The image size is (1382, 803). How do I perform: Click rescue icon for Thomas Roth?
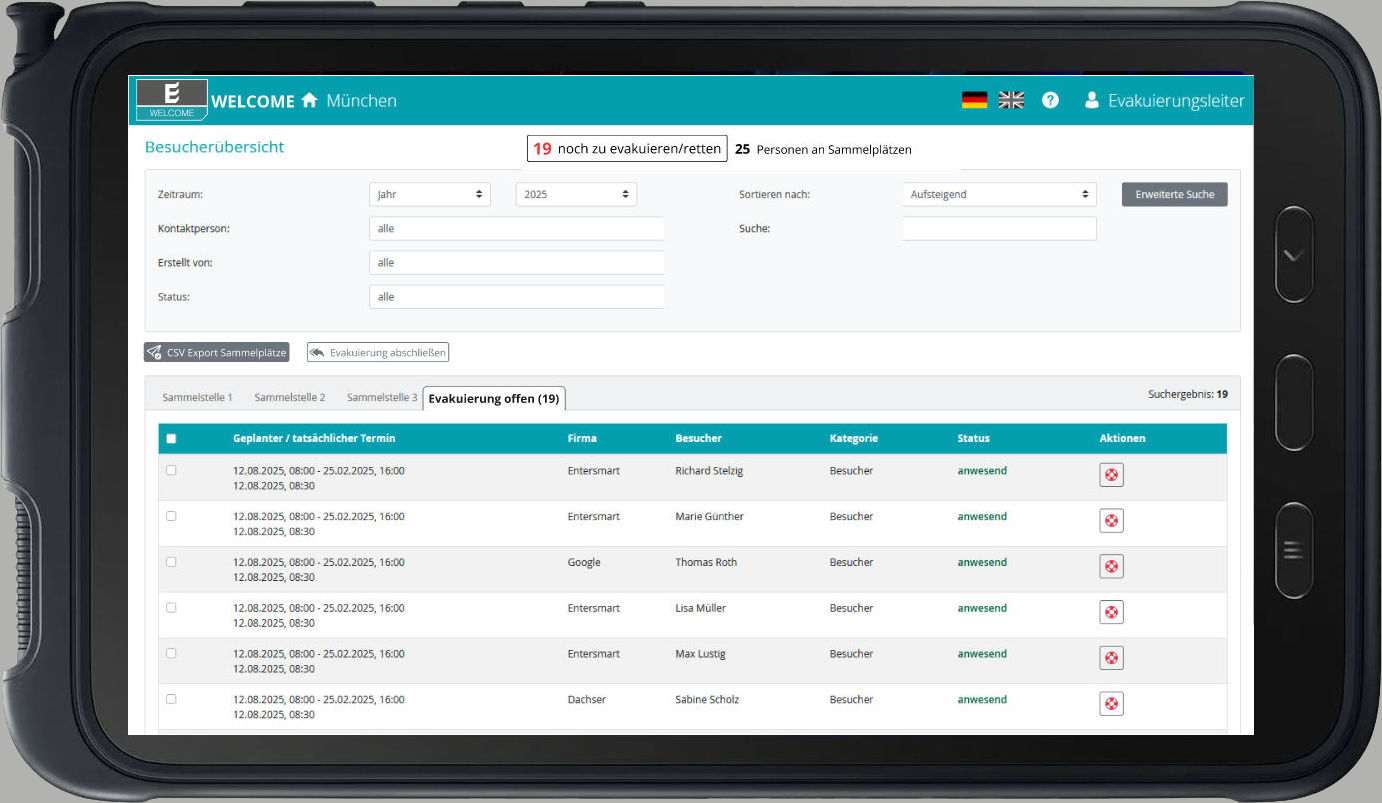click(x=1111, y=567)
